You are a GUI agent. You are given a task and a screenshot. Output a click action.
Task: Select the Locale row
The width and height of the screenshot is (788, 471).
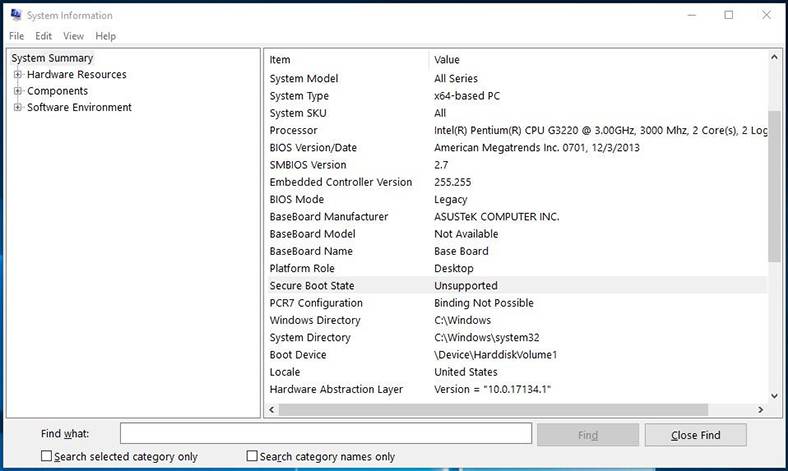pyautogui.click(x=517, y=372)
